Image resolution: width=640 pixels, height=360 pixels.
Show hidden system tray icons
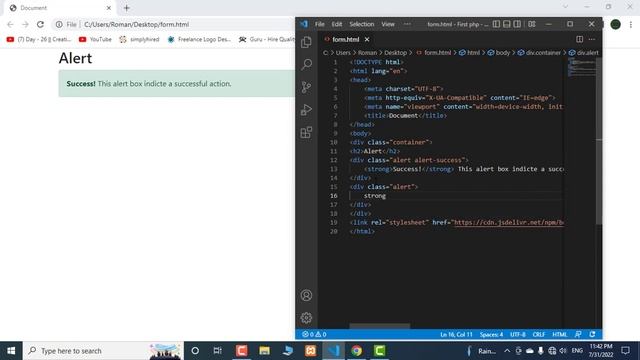pyautogui.click(x=507, y=351)
